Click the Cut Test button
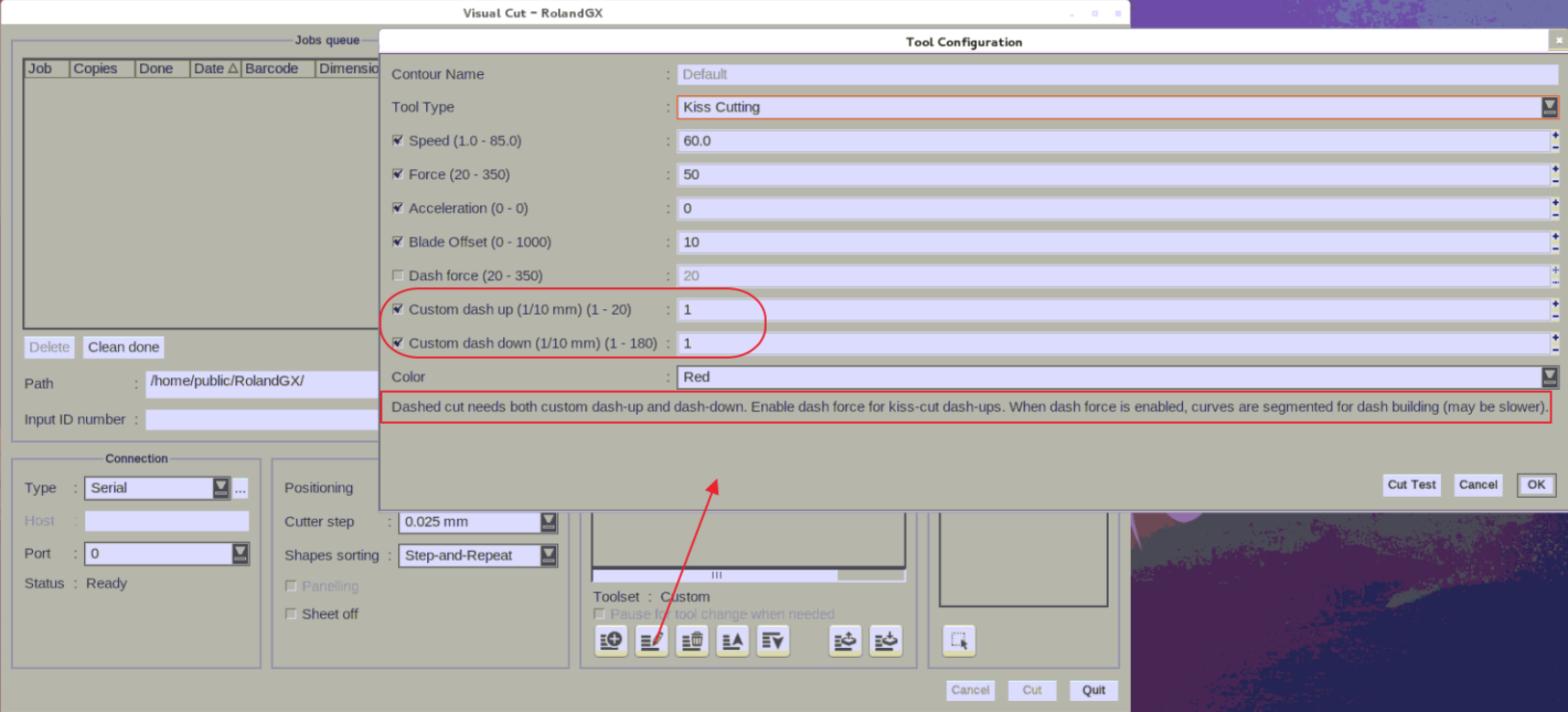The image size is (1568, 712). 1412,485
